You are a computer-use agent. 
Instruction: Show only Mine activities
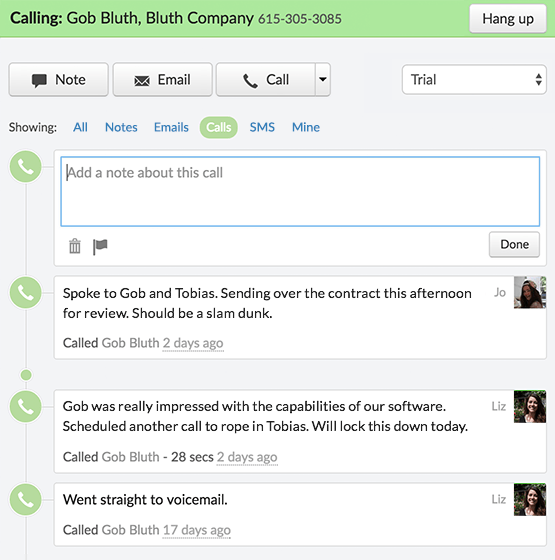[306, 127]
